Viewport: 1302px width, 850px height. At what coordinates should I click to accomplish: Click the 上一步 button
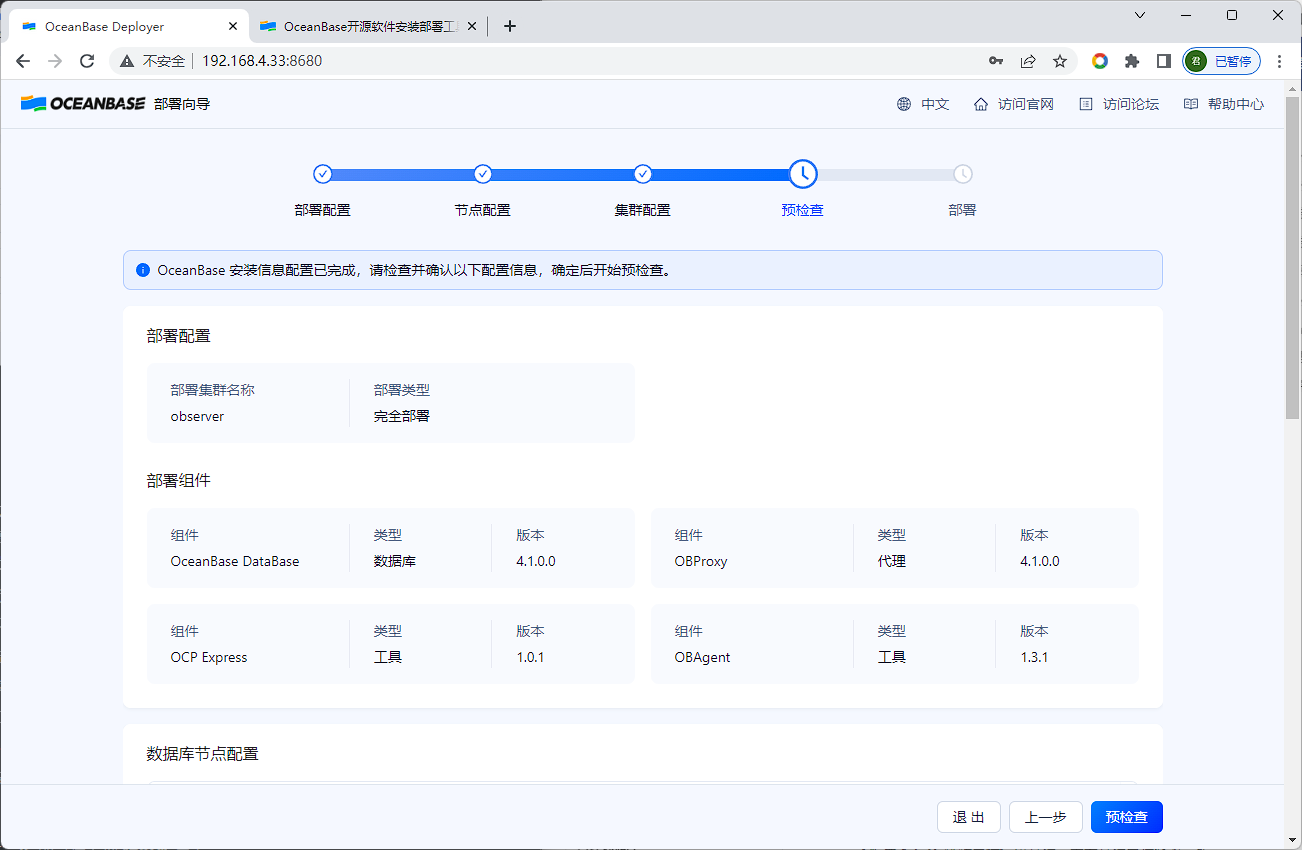[x=1046, y=817]
